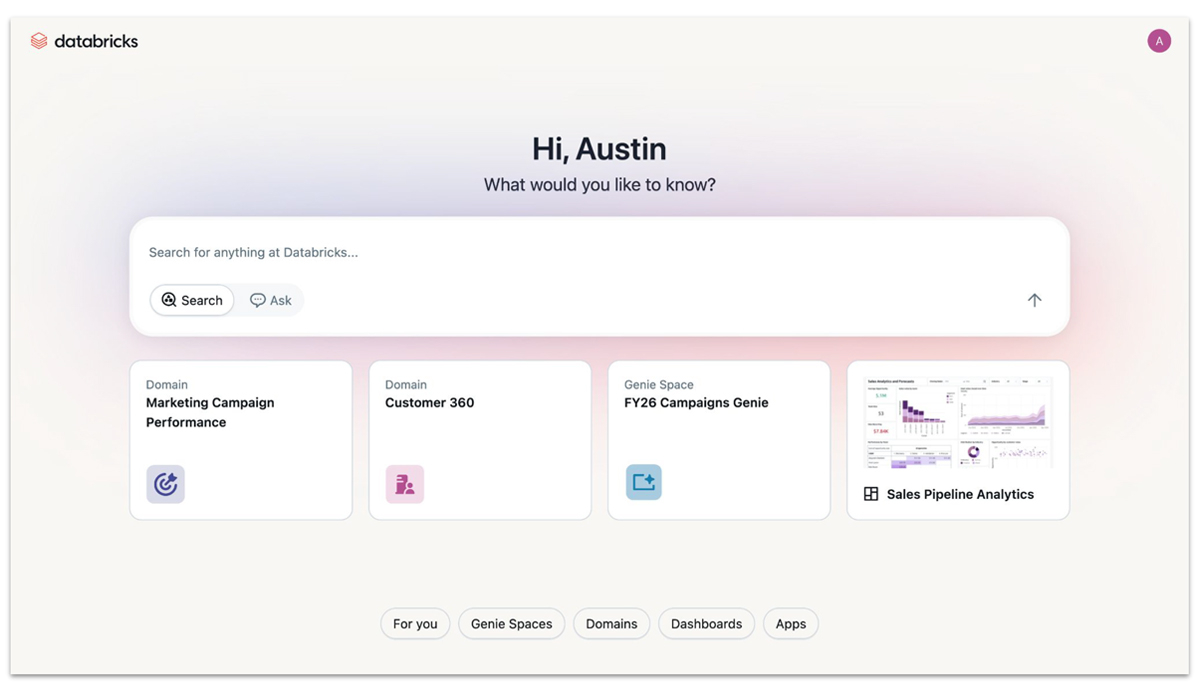Click the Databricks logo icon
The width and height of the screenshot is (1200, 700).
(x=39, y=41)
